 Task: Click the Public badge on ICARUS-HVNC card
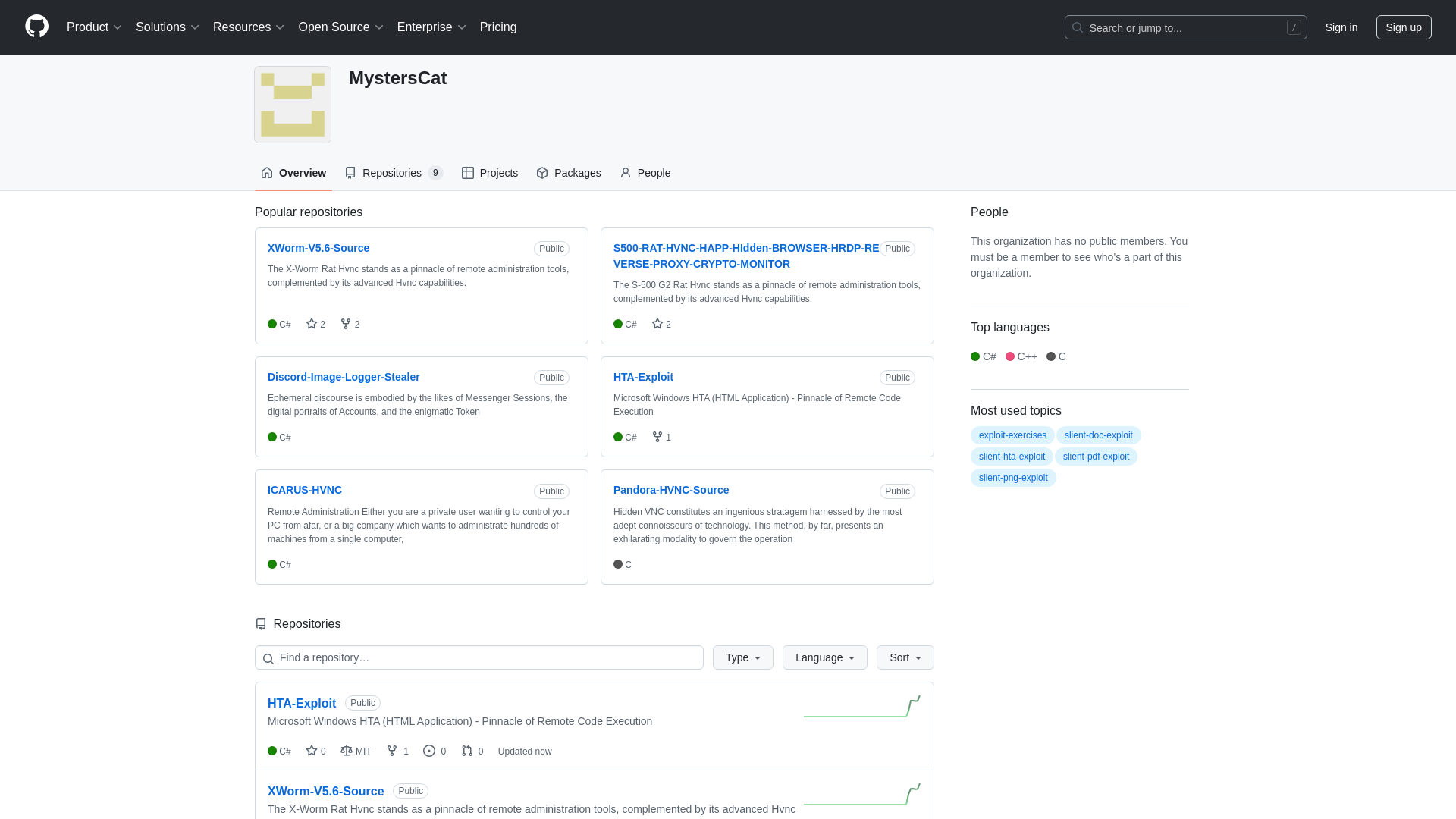pos(551,491)
